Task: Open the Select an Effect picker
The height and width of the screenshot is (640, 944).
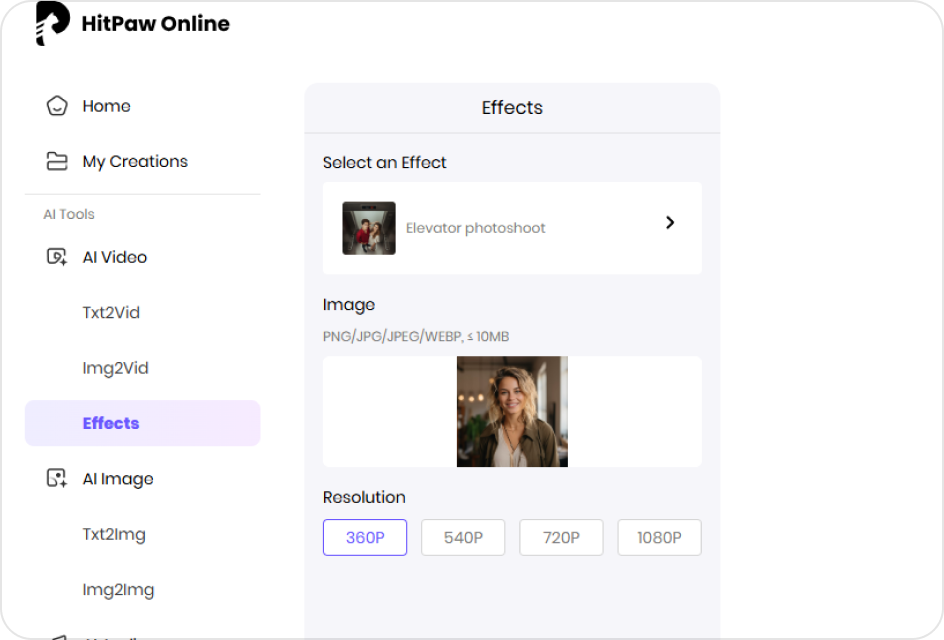Action: tap(512, 227)
